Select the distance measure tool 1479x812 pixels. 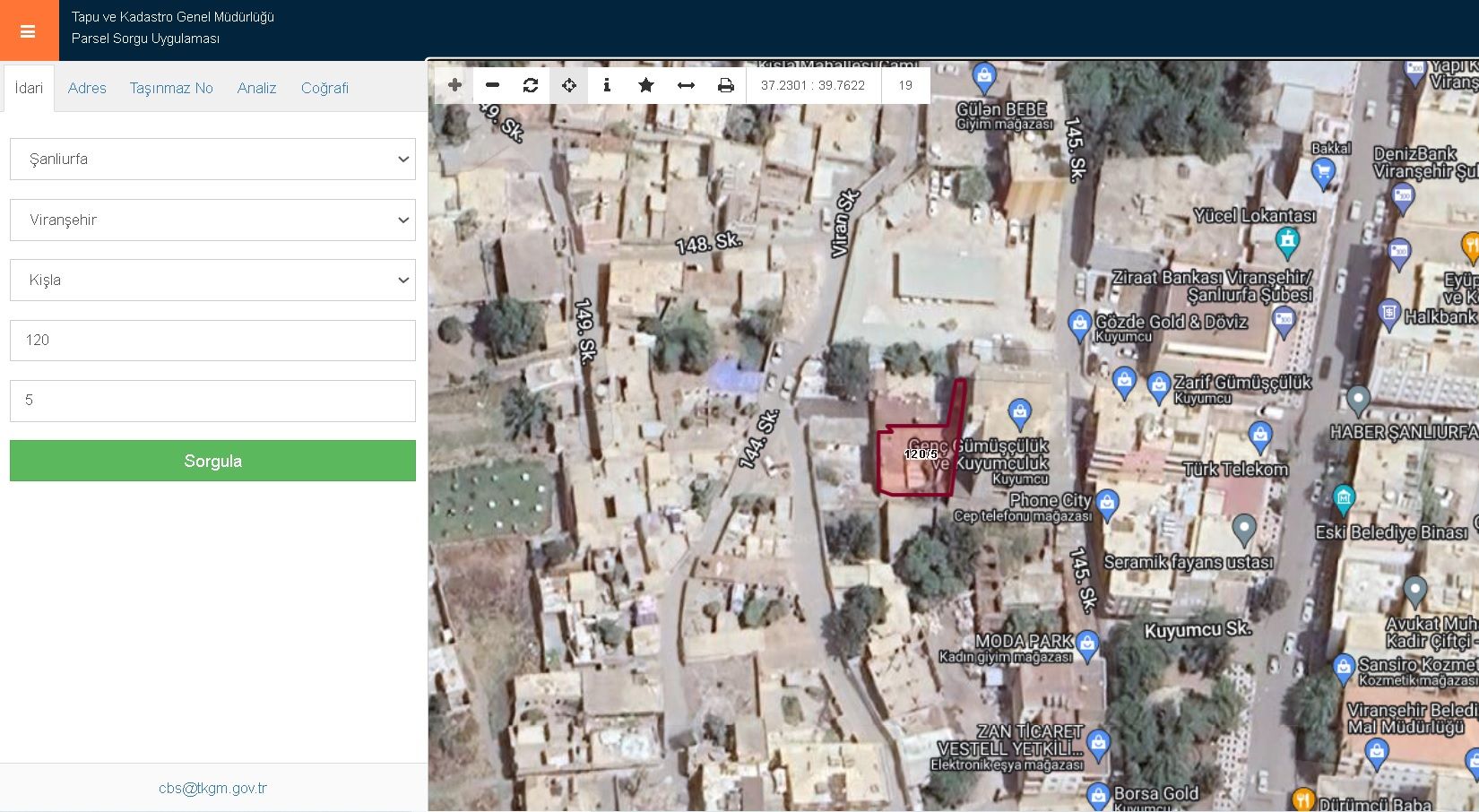pos(686,85)
